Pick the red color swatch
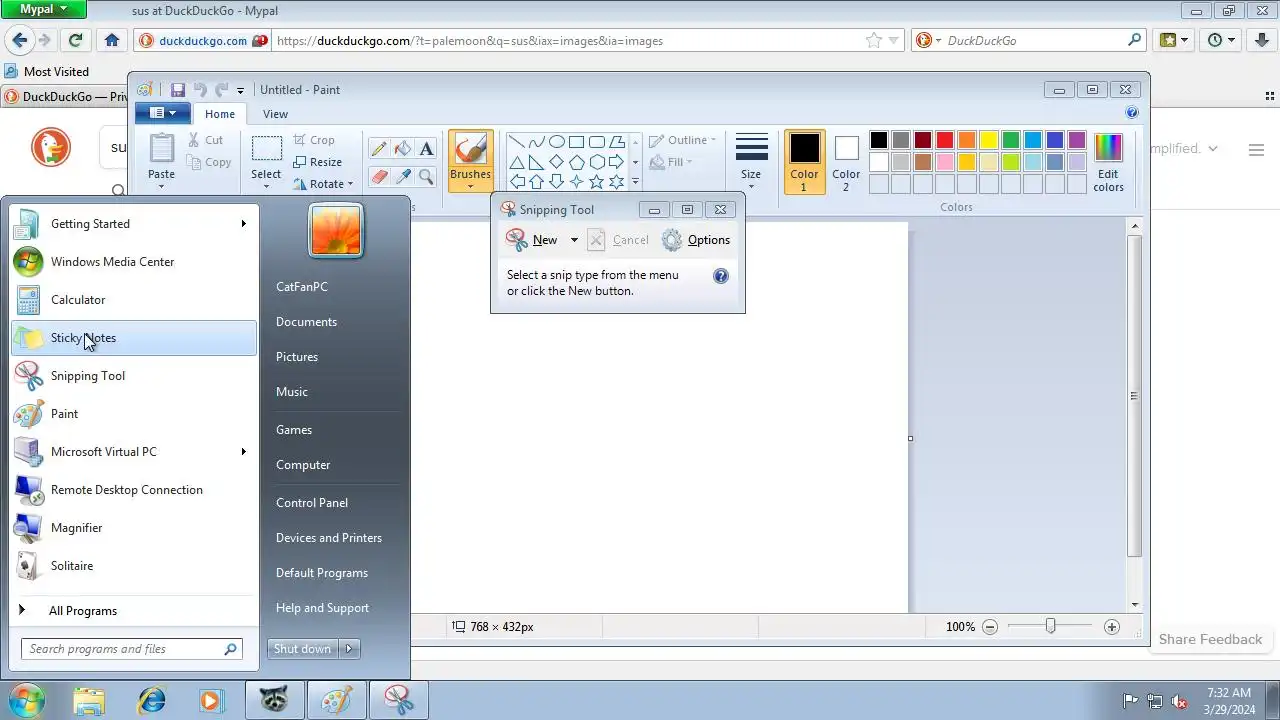 944,140
